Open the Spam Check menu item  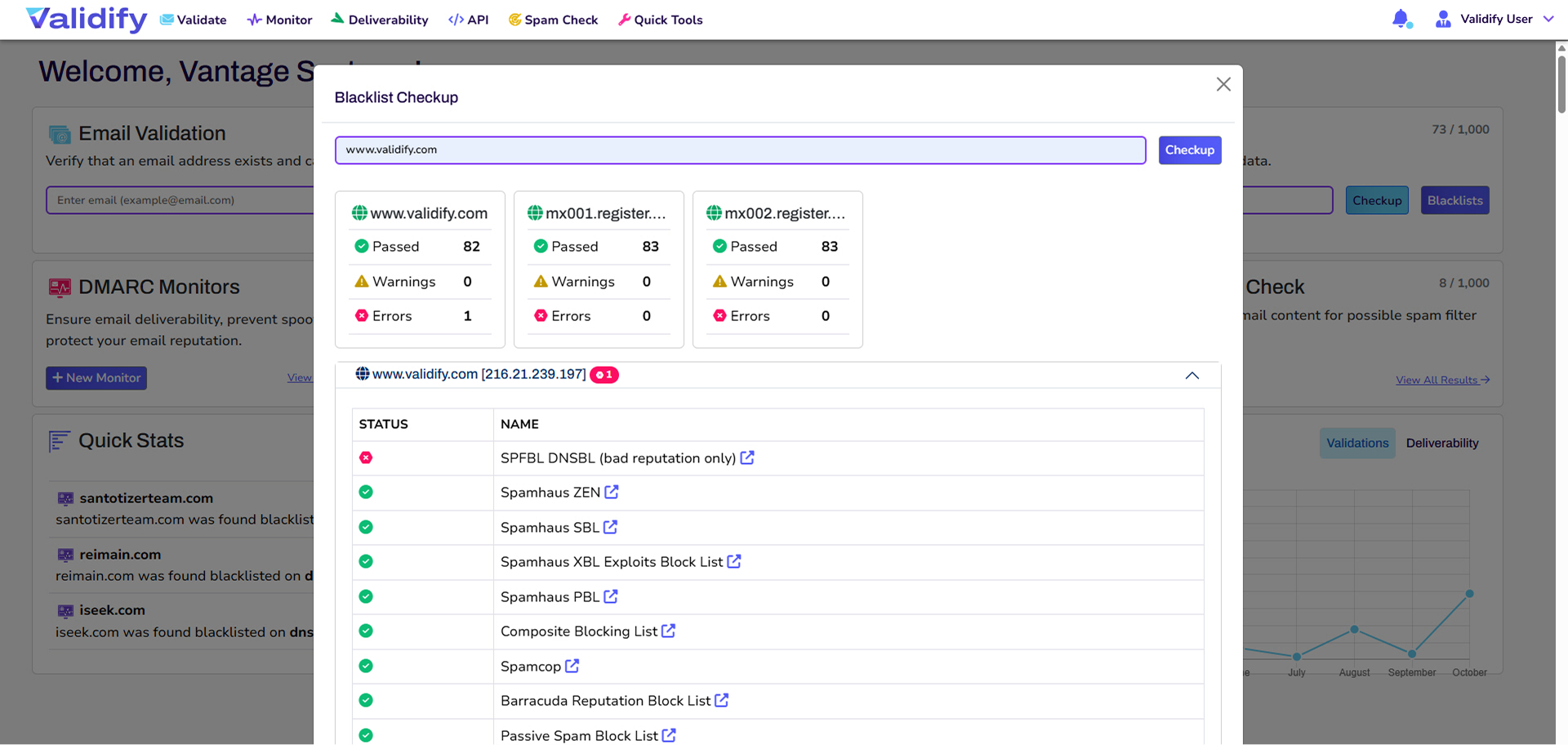(553, 20)
